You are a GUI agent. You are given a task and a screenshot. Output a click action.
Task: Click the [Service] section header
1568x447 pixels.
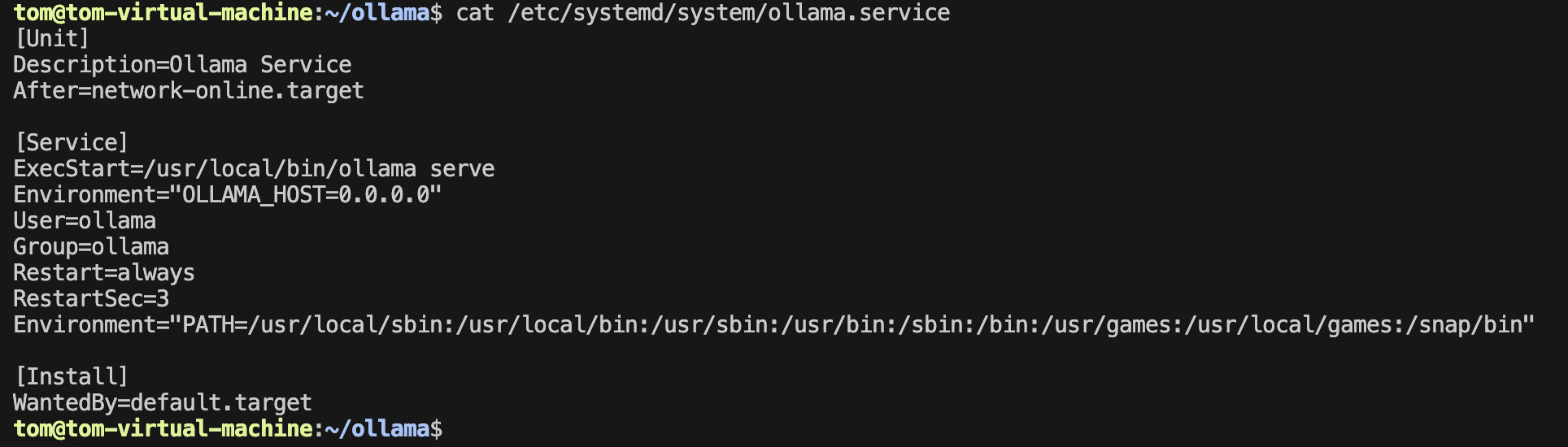[x=72, y=143]
